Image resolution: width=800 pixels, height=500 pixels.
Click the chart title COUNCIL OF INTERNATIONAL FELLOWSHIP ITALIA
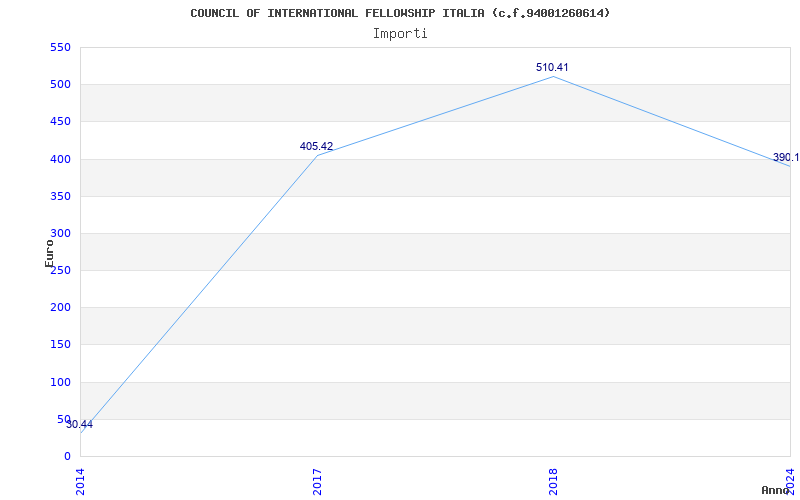point(400,13)
